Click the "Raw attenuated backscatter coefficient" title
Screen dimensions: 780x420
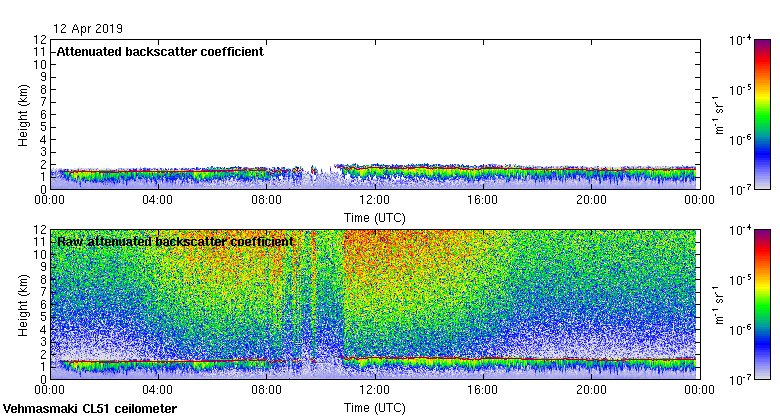point(175,242)
